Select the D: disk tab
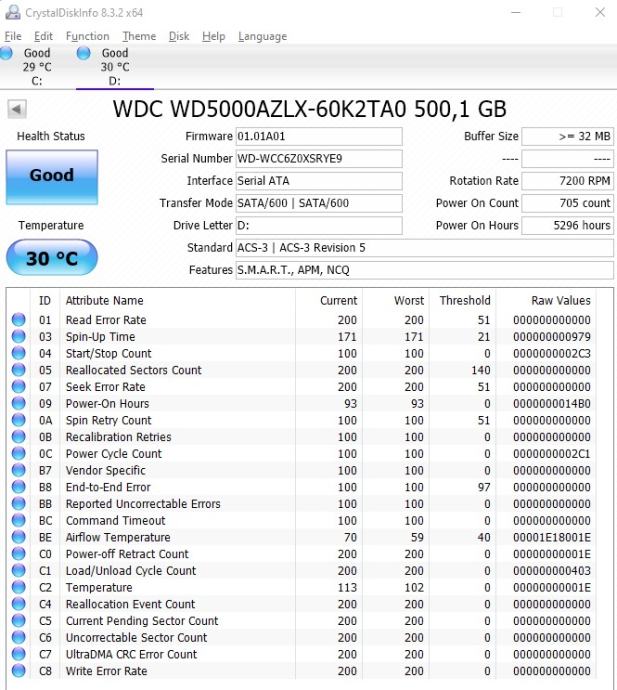Viewport: 617px width, 690px height. pyautogui.click(x=115, y=66)
